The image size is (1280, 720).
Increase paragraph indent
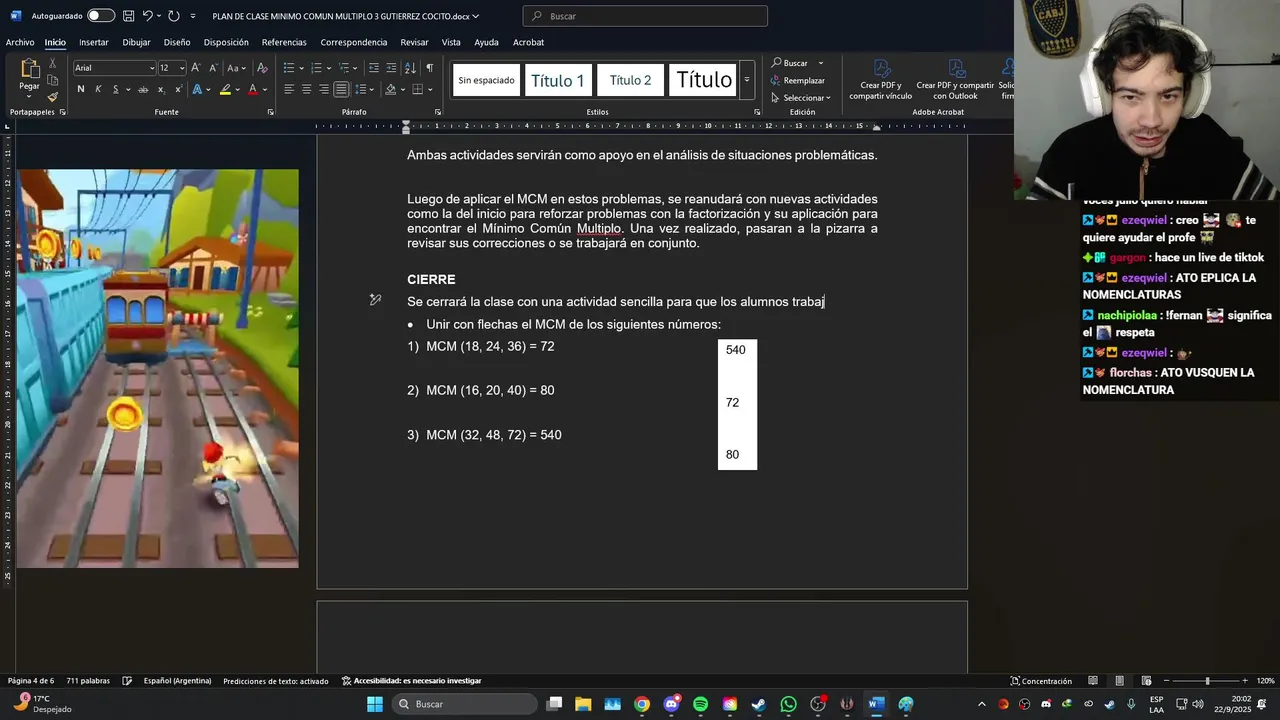click(x=391, y=67)
